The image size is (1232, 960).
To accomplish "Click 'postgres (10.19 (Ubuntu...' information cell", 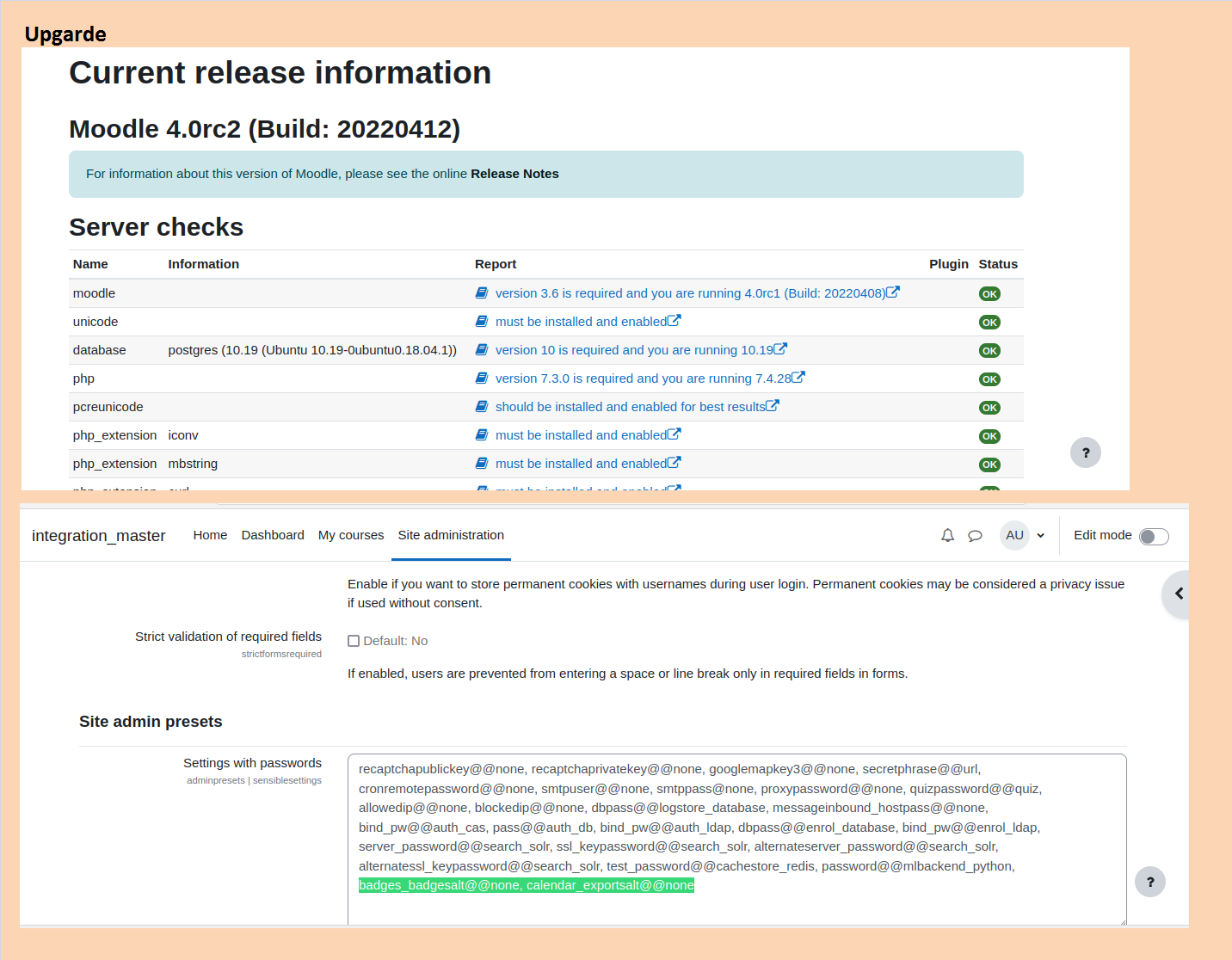I will point(312,350).
